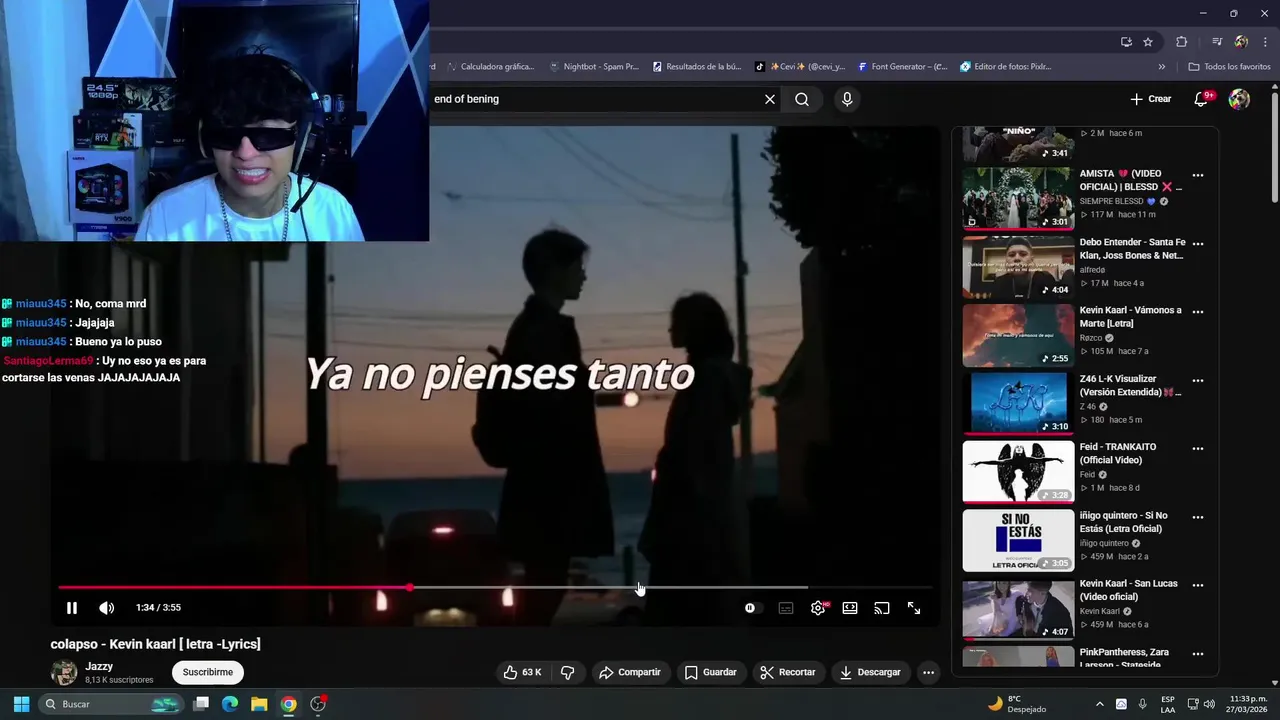1280x720 pixels.
Task: Expand the system tray hidden icons
Action: point(1100,704)
